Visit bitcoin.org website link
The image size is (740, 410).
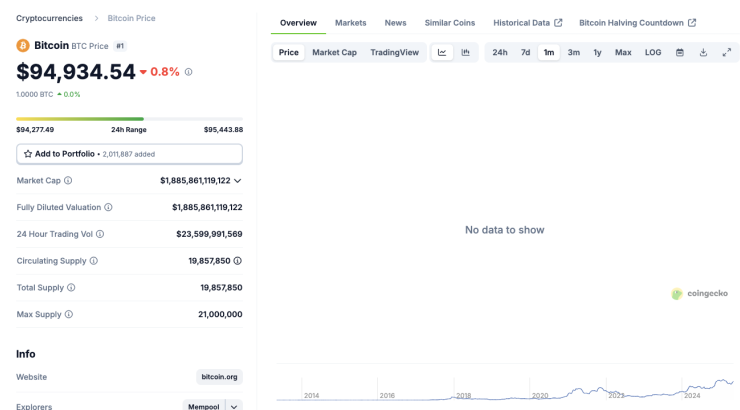point(219,377)
